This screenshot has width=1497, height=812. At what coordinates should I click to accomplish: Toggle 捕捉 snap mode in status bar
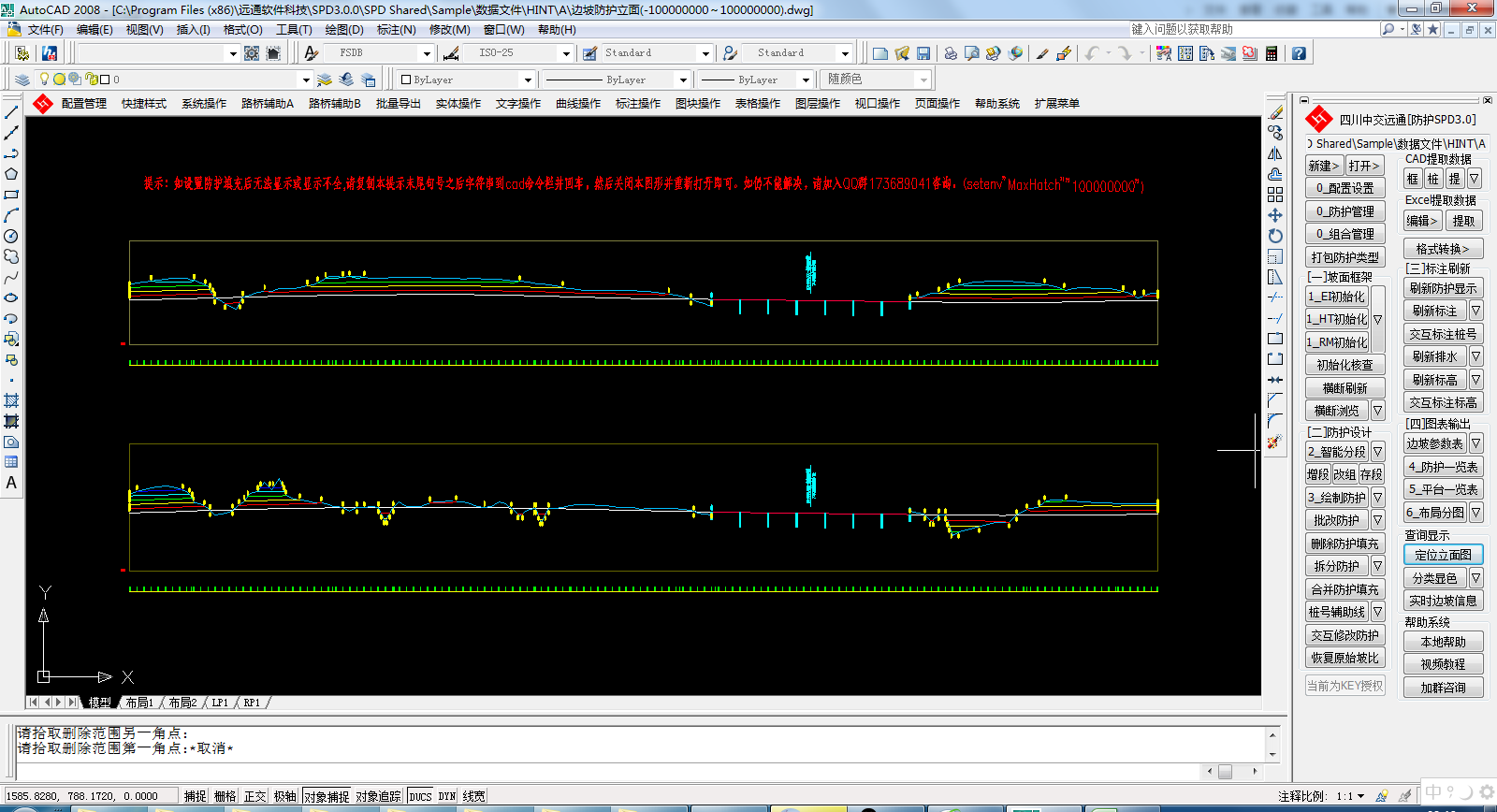tap(196, 796)
